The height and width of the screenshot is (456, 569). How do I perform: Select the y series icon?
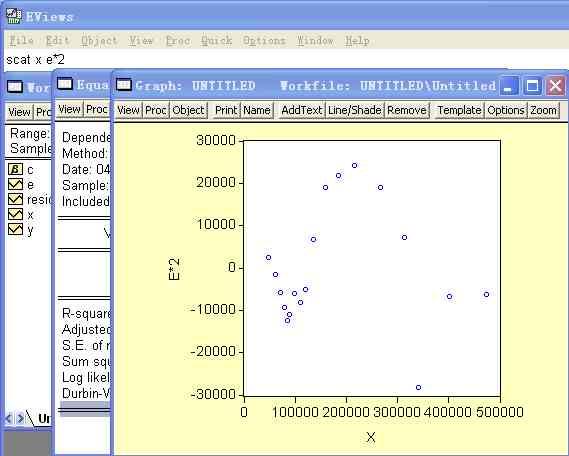coord(15,229)
